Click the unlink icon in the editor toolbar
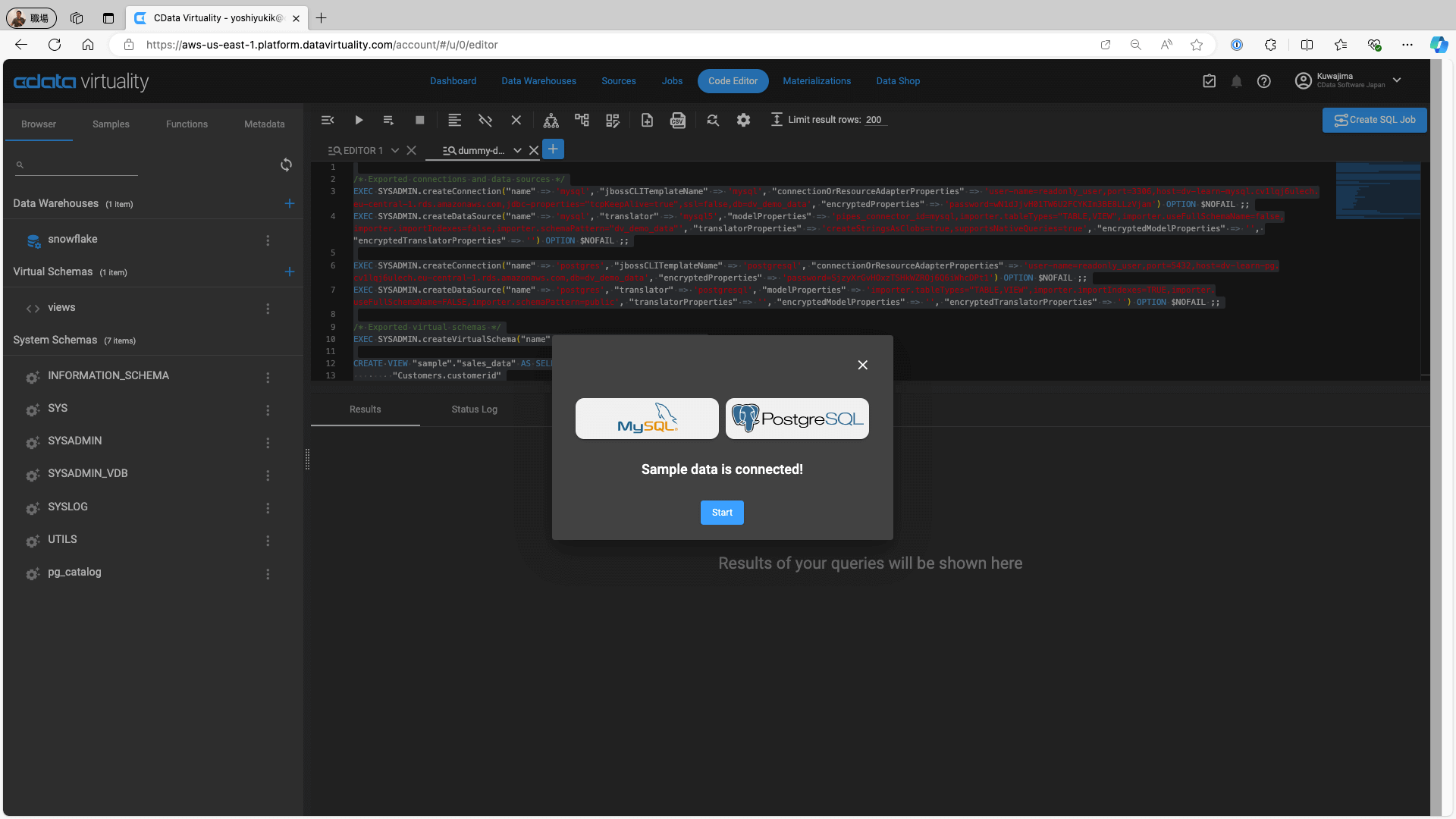This screenshot has height=819, width=1456. [485, 120]
